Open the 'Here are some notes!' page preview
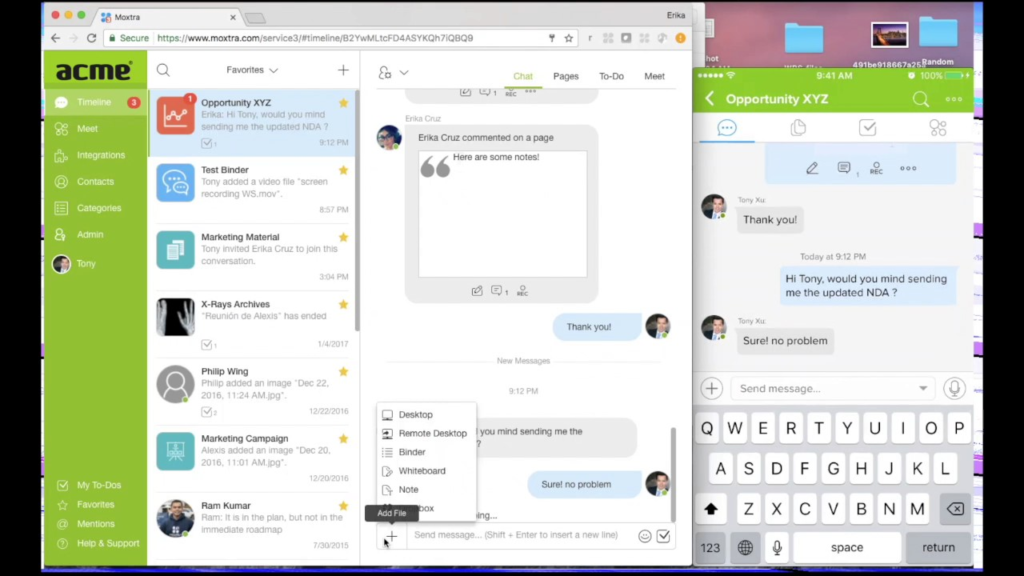 [503, 214]
